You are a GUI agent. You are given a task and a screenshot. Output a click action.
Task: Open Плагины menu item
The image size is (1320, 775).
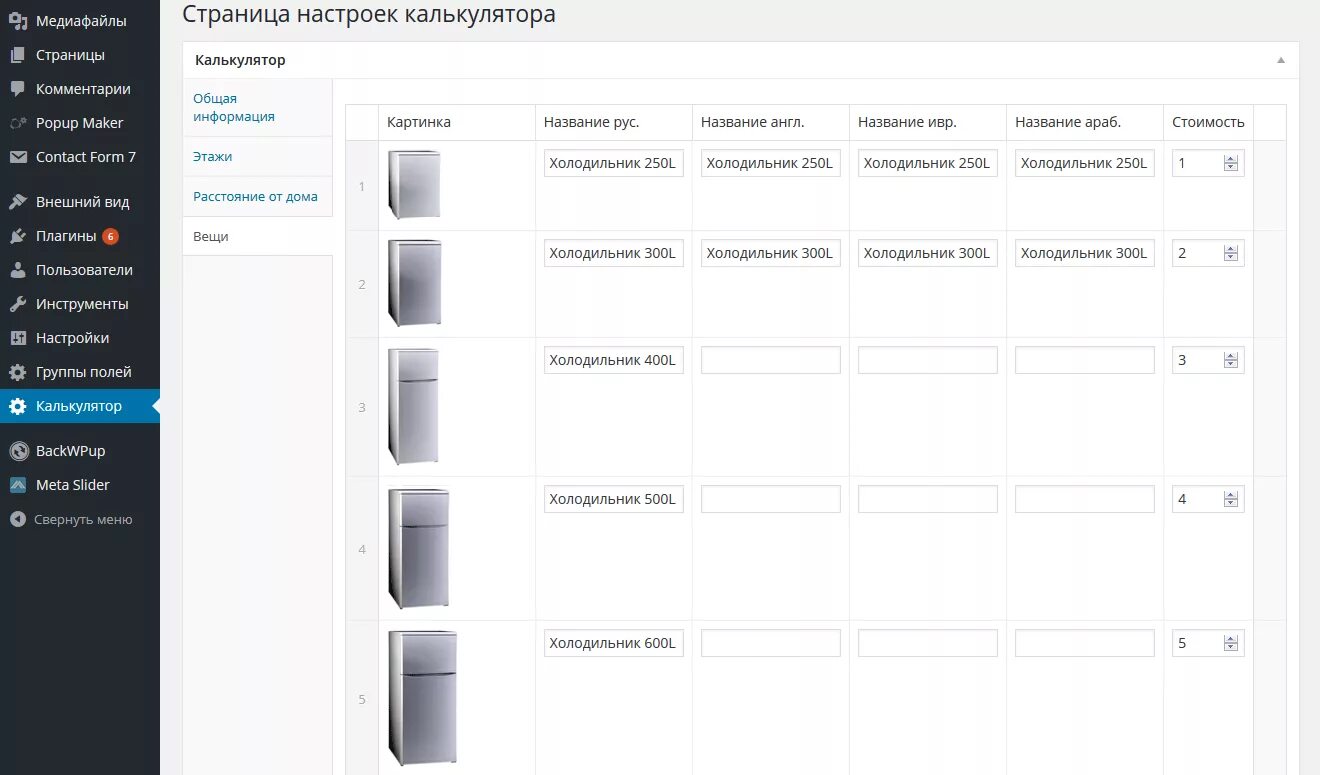pos(80,236)
